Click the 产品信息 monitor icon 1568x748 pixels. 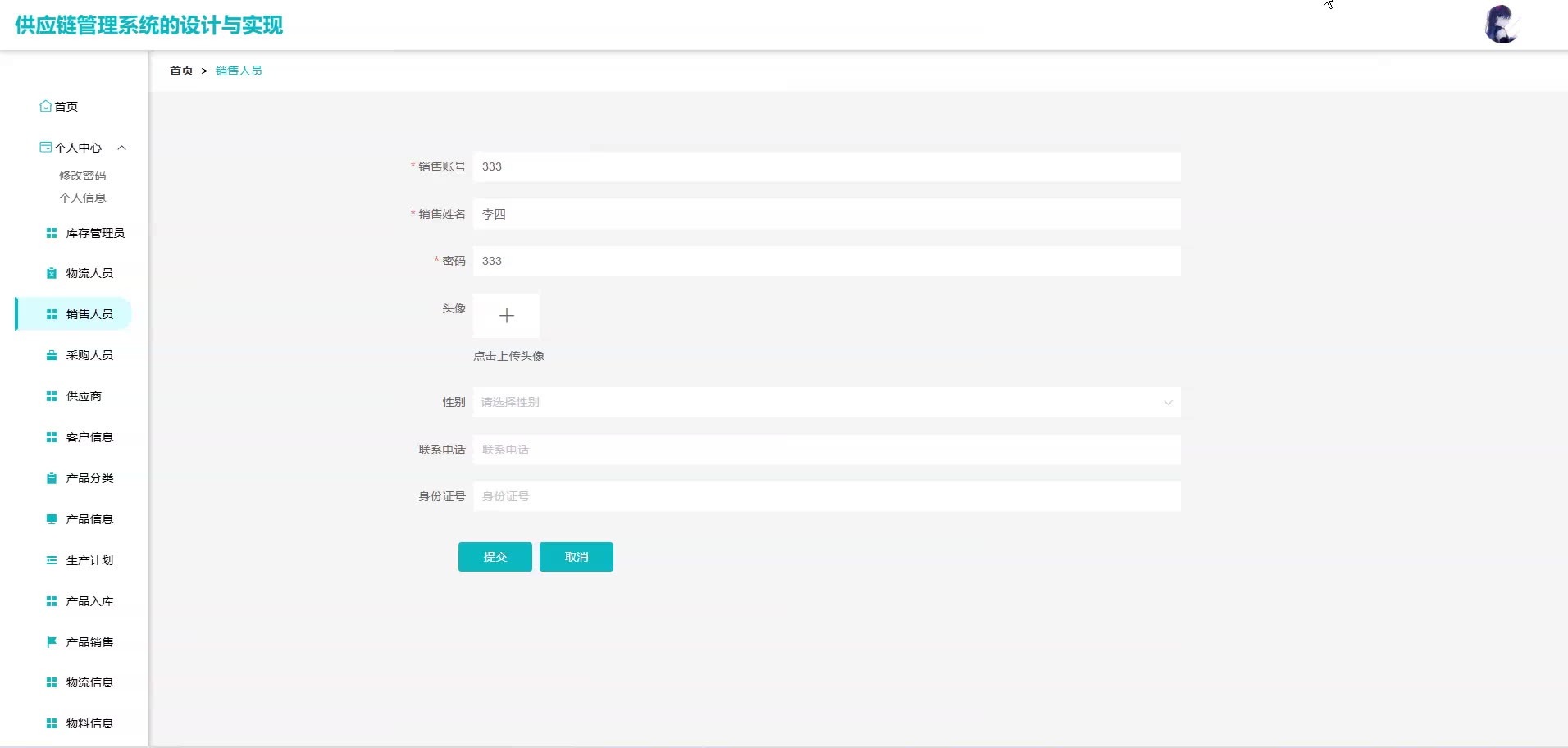coord(52,519)
